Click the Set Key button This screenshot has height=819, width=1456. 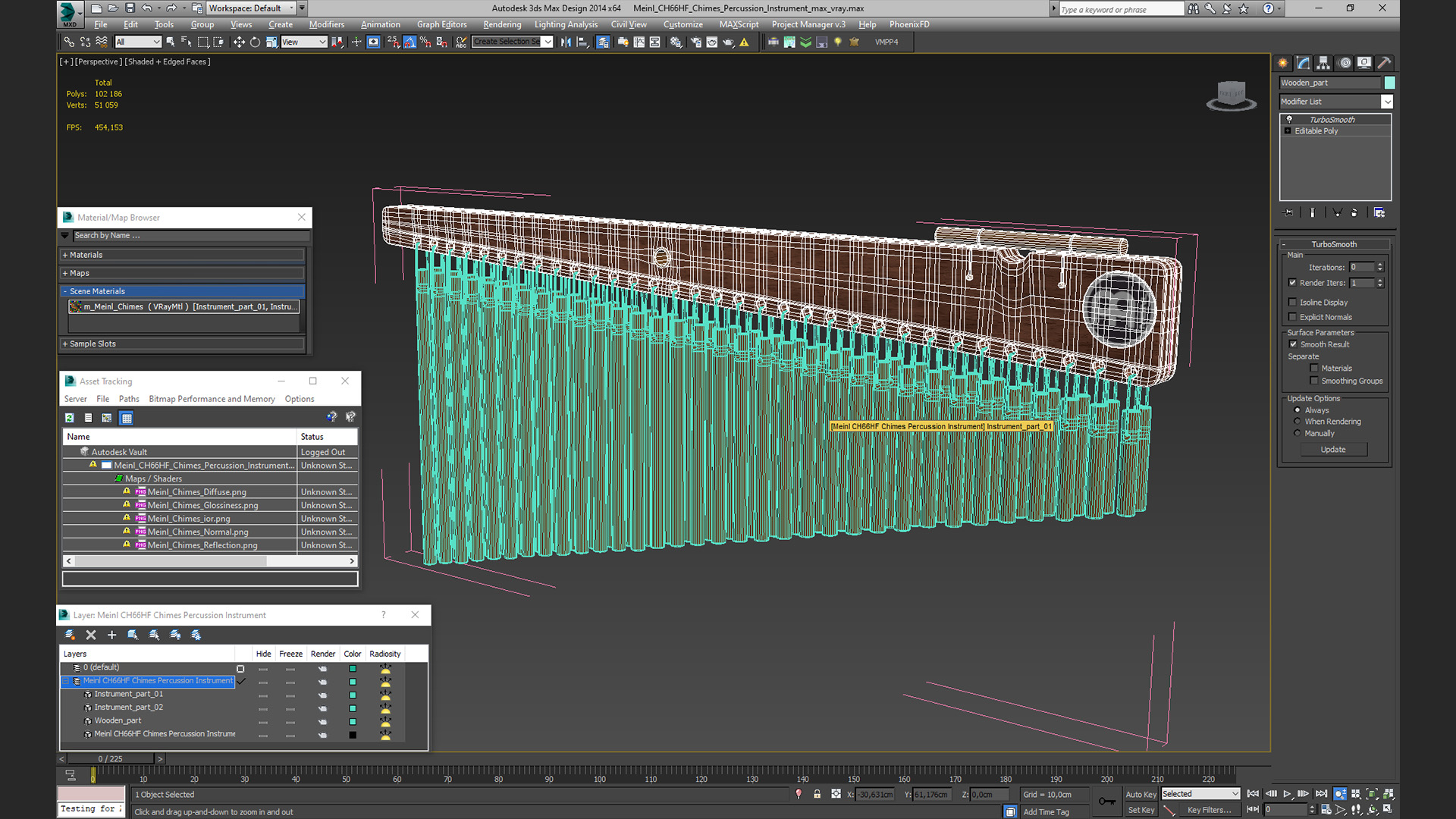(1141, 810)
